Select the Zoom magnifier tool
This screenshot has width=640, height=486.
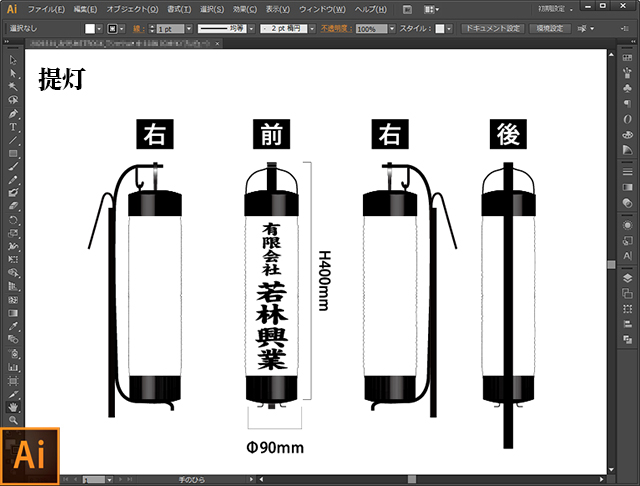[13, 420]
